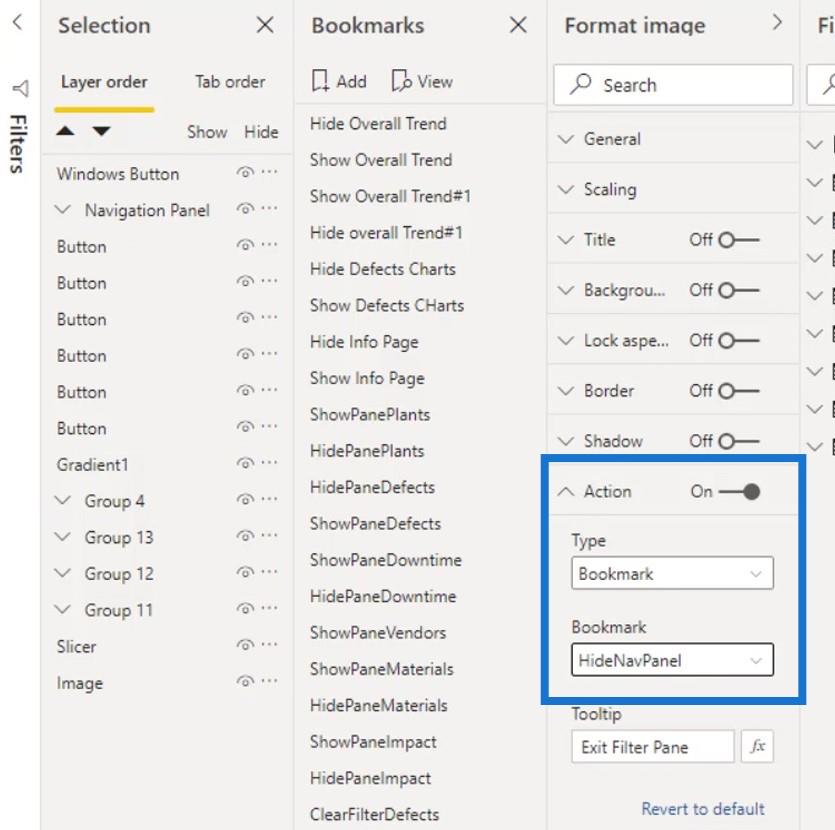Hide the Image layer

[245, 681]
